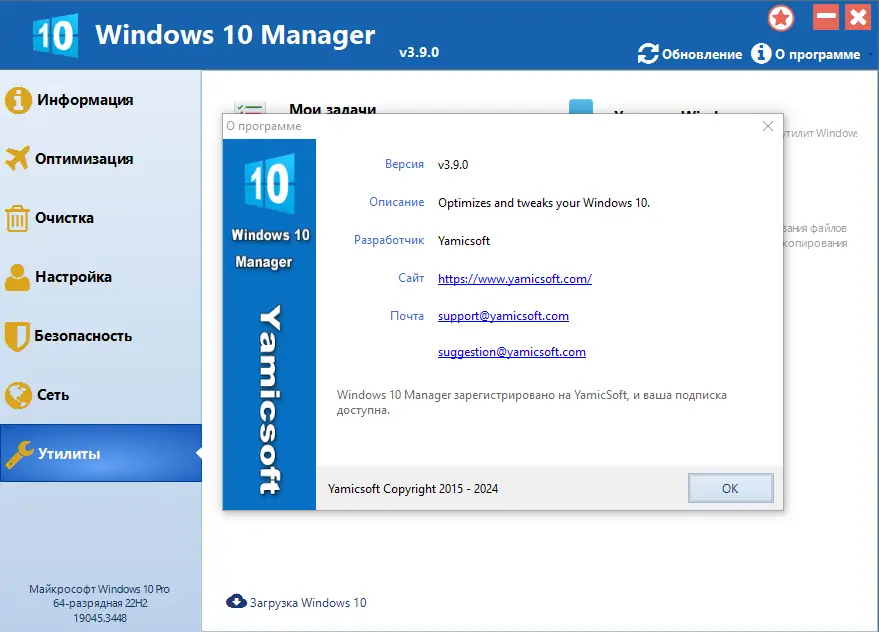Click the Утилиты wrench icon
Image resolution: width=879 pixels, height=632 pixels.
click(19, 454)
